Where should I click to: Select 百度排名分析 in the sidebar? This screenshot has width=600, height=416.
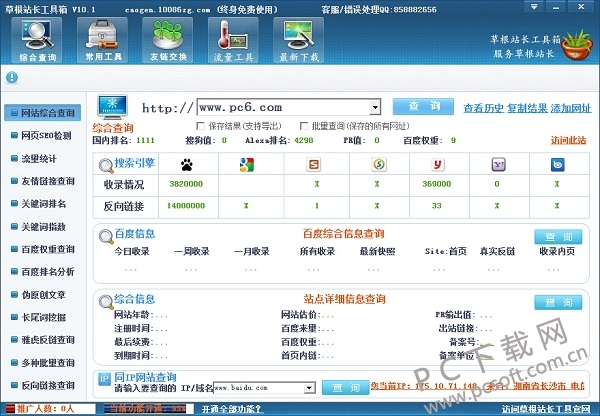pyautogui.click(x=42, y=272)
